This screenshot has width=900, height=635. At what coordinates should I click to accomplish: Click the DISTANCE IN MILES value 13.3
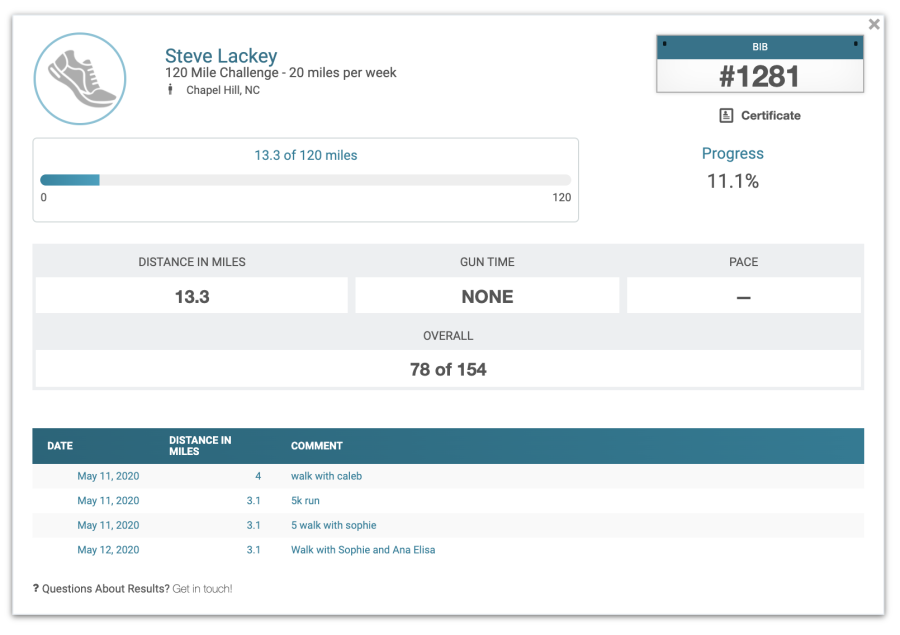[x=192, y=296]
